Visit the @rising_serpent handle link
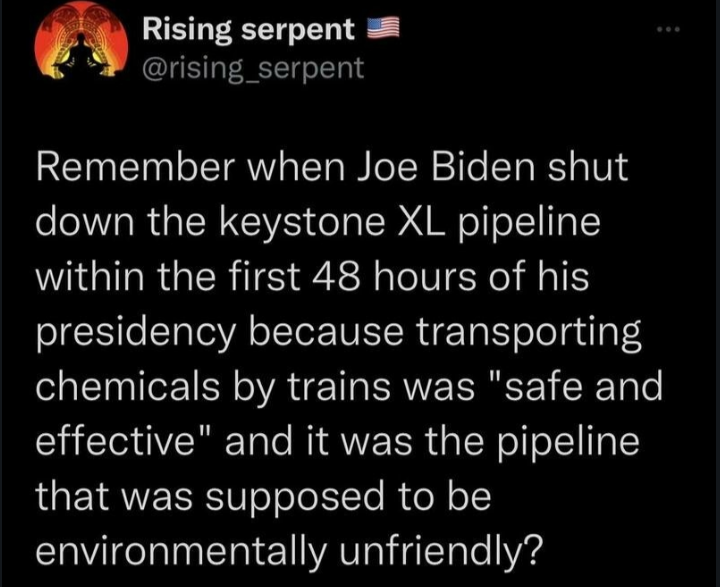The image size is (720, 587). (x=253, y=68)
